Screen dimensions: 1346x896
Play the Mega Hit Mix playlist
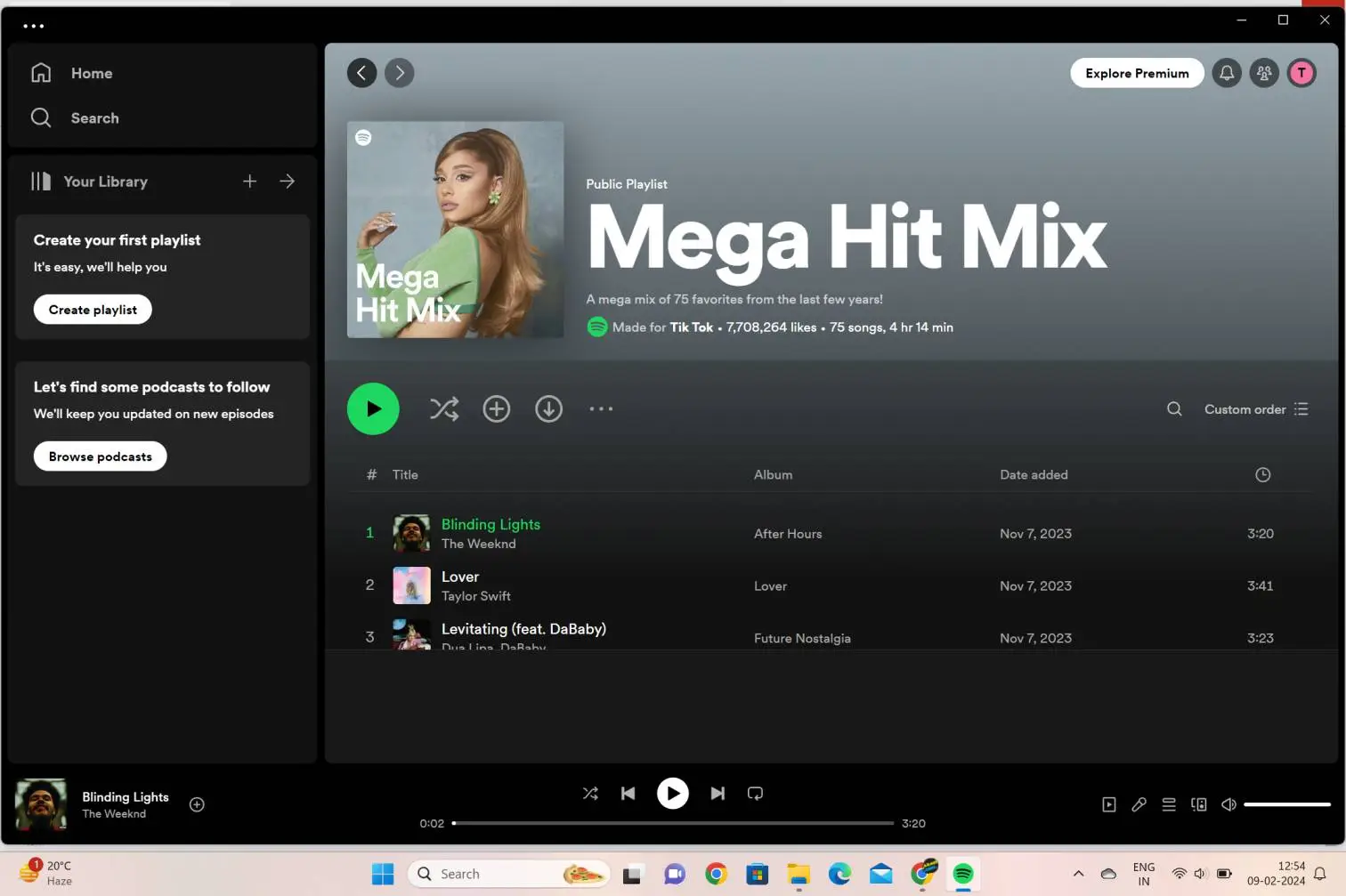[x=373, y=409]
